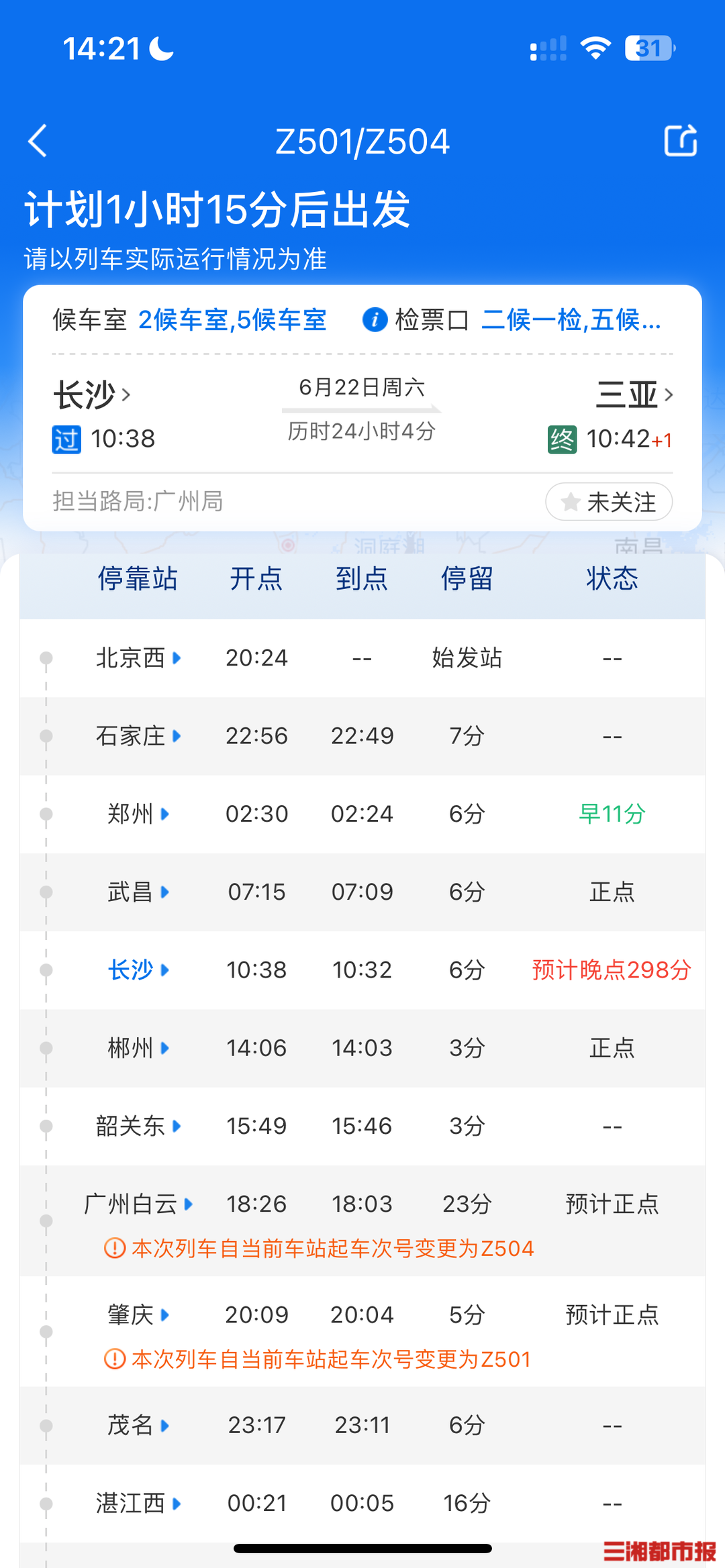Tap the back arrow icon
The width and height of the screenshot is (725, 1568).
coord(38,141)
